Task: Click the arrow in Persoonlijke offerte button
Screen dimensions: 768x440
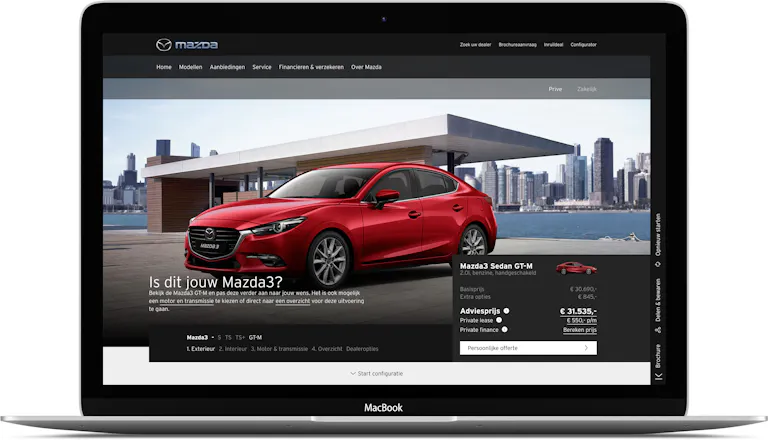Action: coord(586,348)
